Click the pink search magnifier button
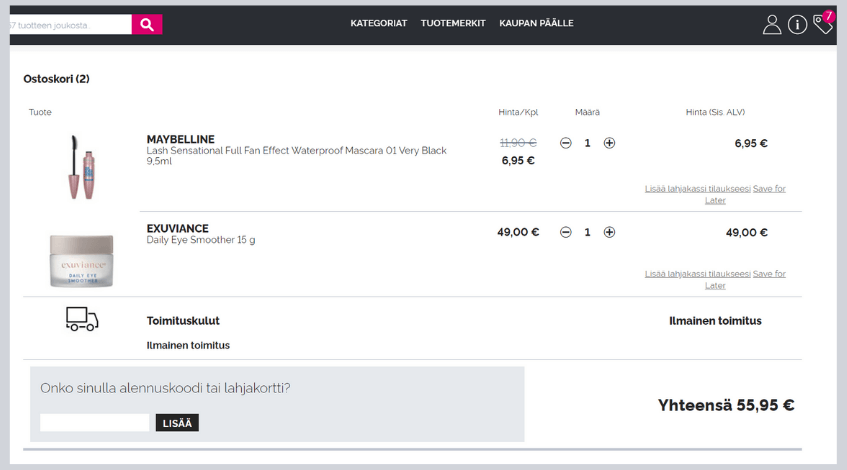This screenshot has height=470, width=847. (x=147, y=25)
